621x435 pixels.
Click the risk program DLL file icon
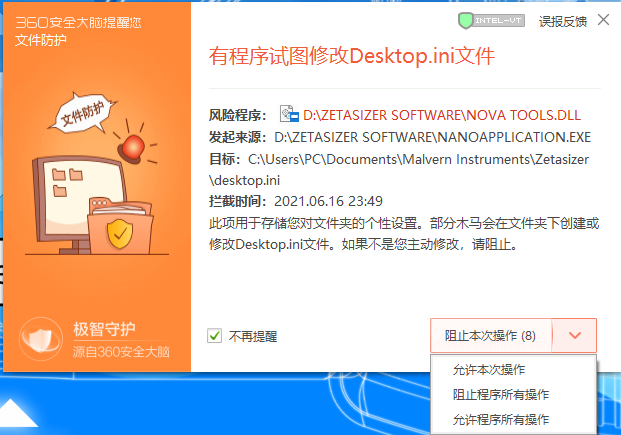coord(289,114)
